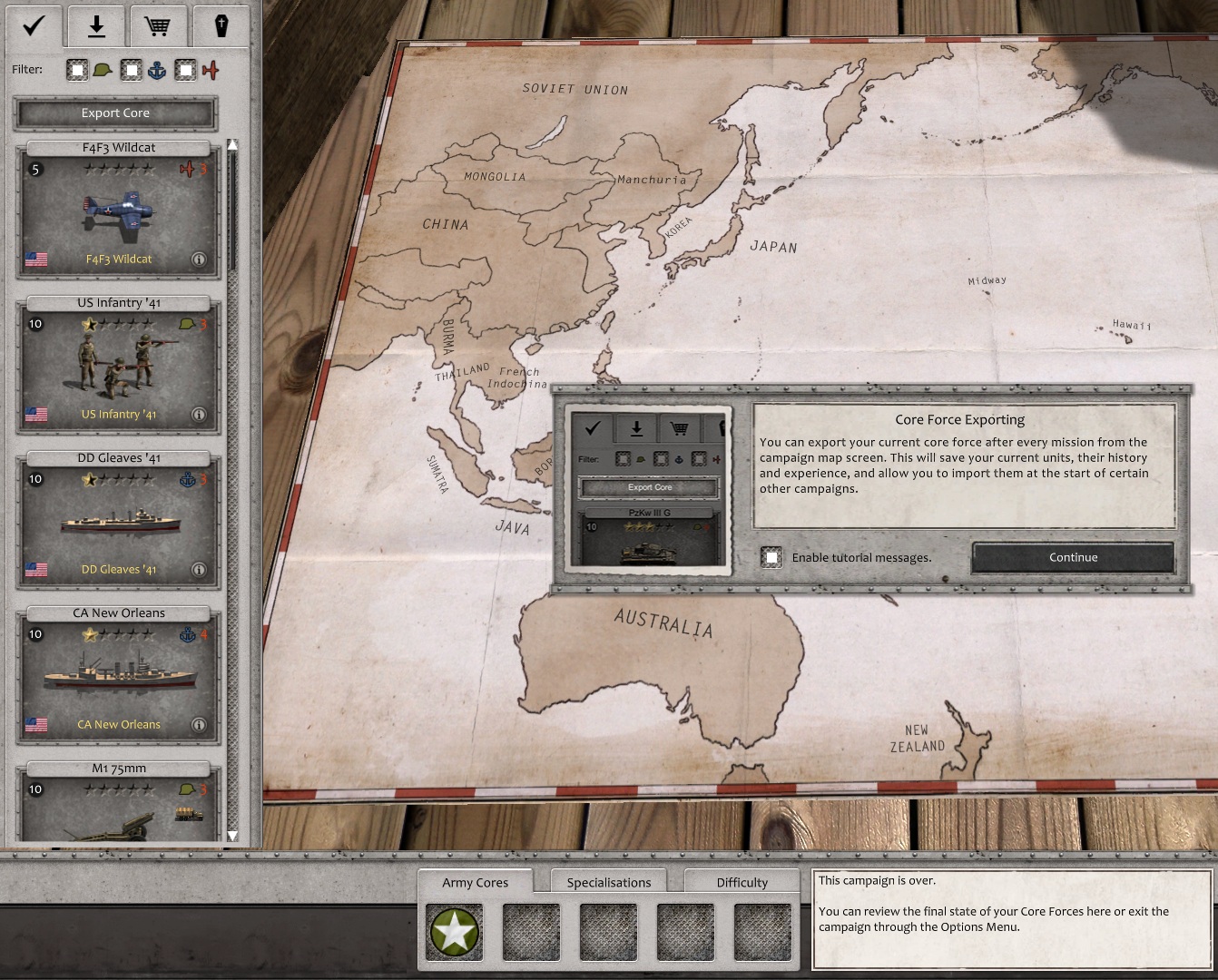The image size is (1218, 980).
Task: Open the fallen units tombstone tab
Action: click(x=221, y=25)
